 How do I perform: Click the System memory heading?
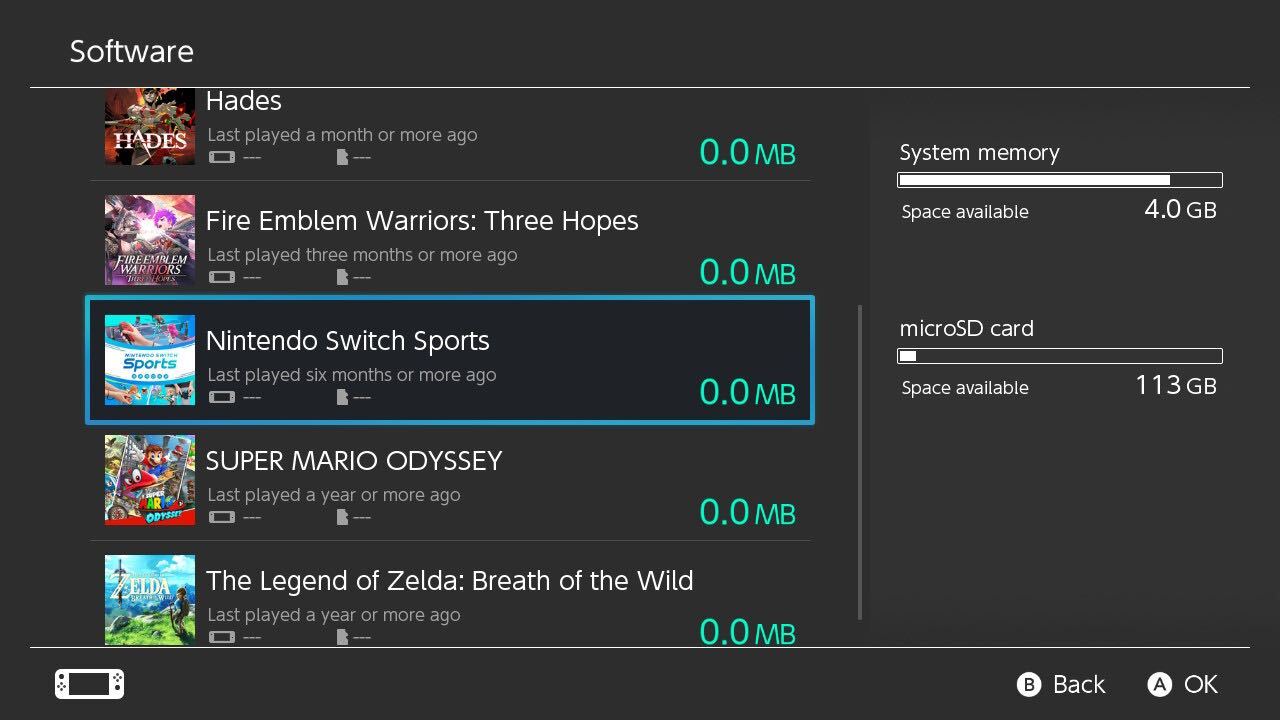979,153
